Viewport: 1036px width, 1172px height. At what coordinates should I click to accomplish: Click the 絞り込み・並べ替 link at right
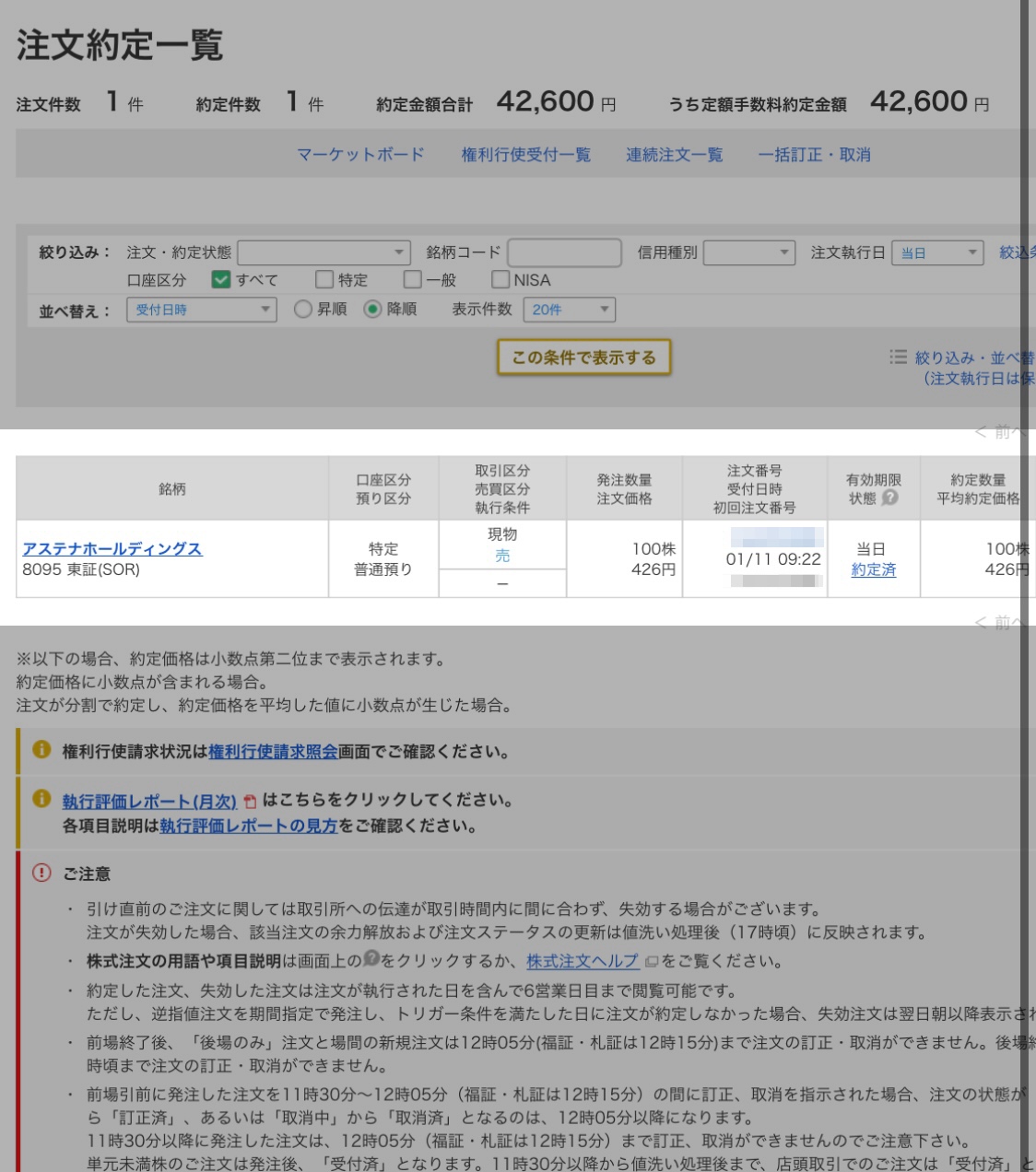[975, 357]
